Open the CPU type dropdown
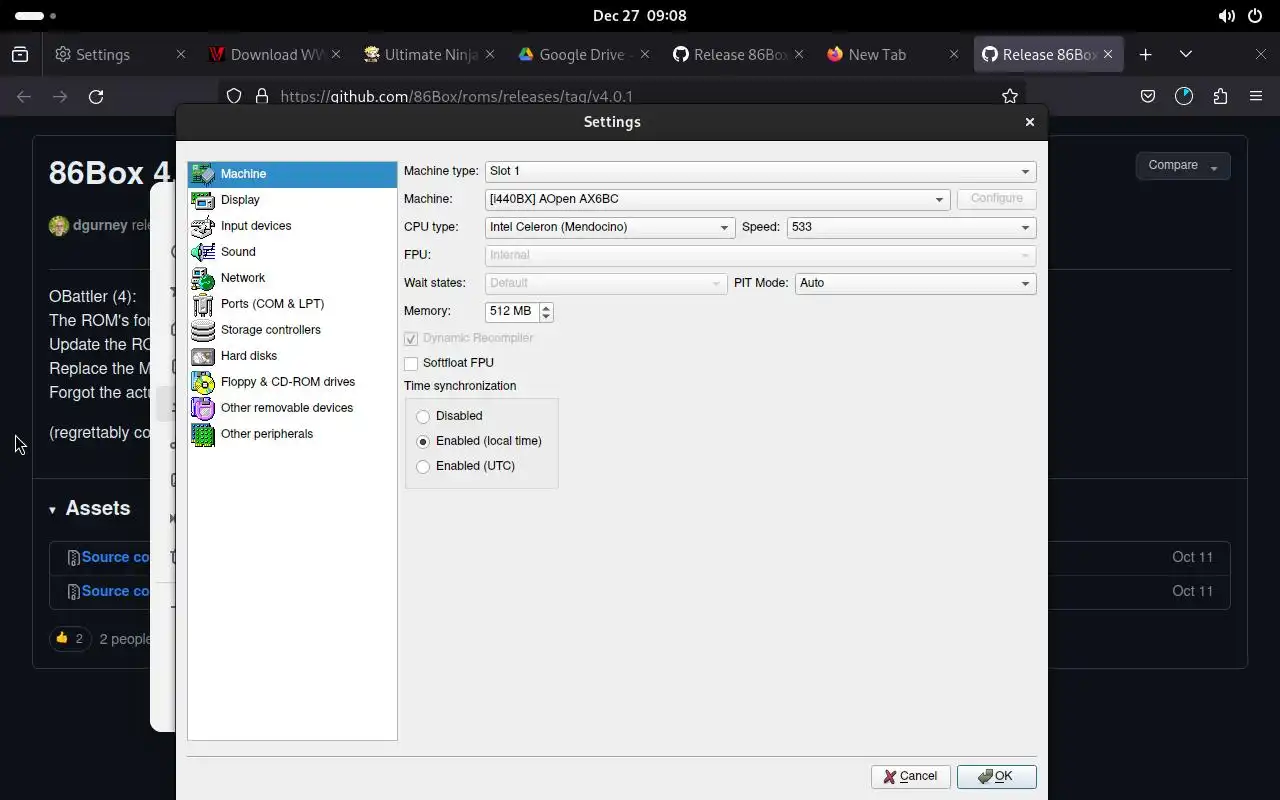 click(610, 227)
